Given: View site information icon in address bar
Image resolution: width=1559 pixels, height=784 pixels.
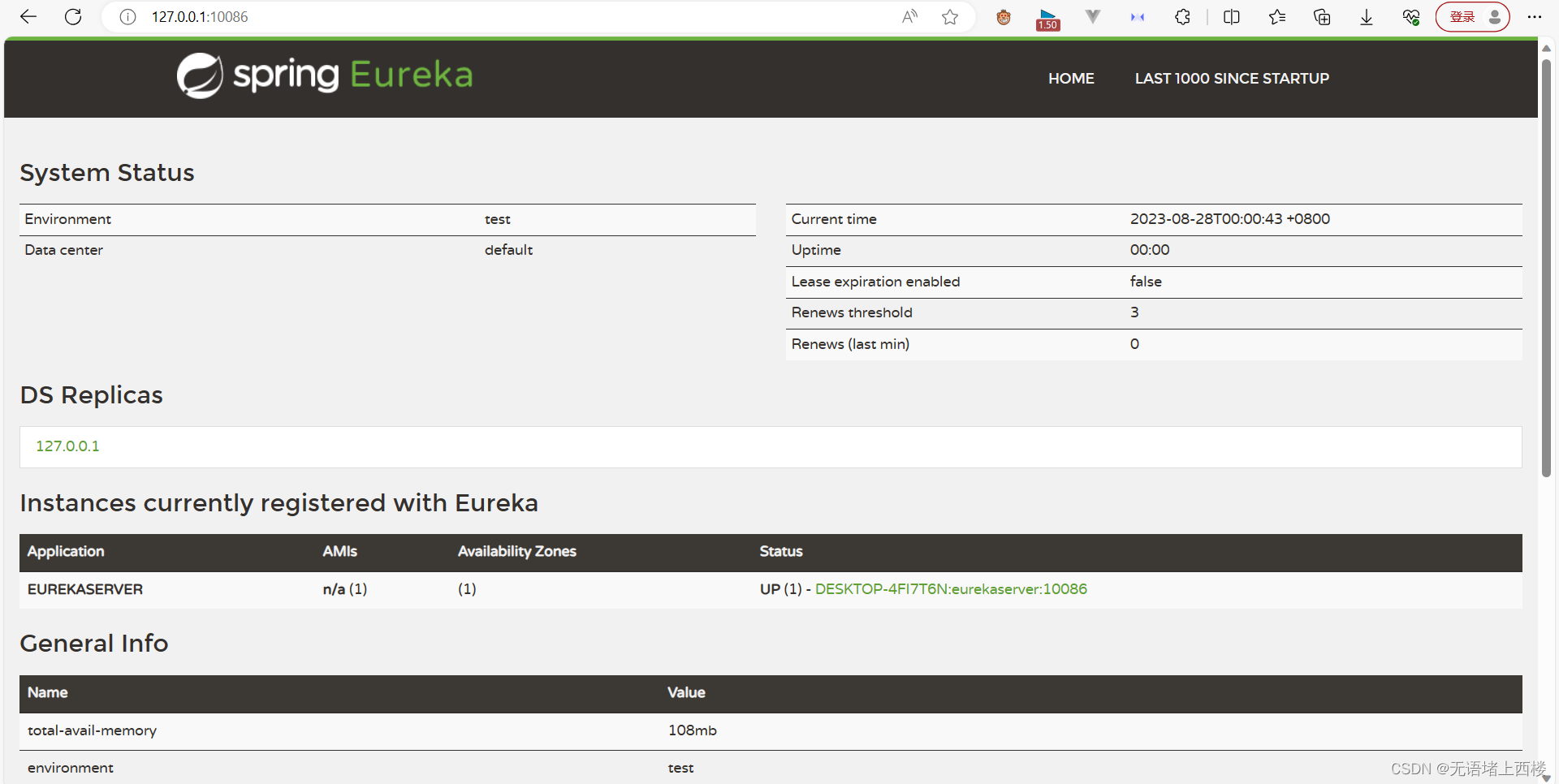Looking at the screenshot, I should click(x=127, y=17).
